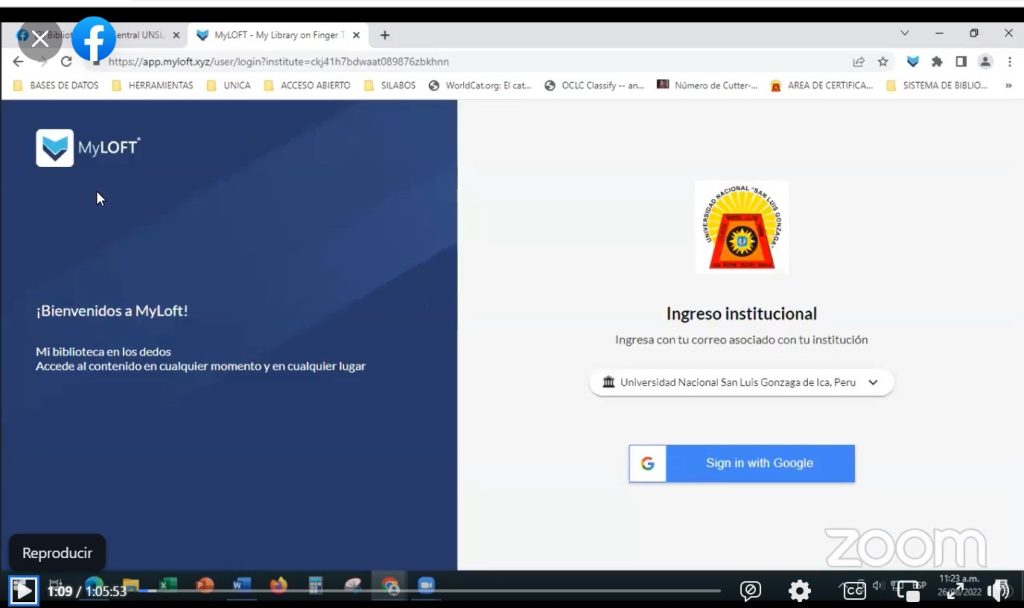Bookmark page with star icon
Screen dimensions: 1024x608
tap(883, 61)
